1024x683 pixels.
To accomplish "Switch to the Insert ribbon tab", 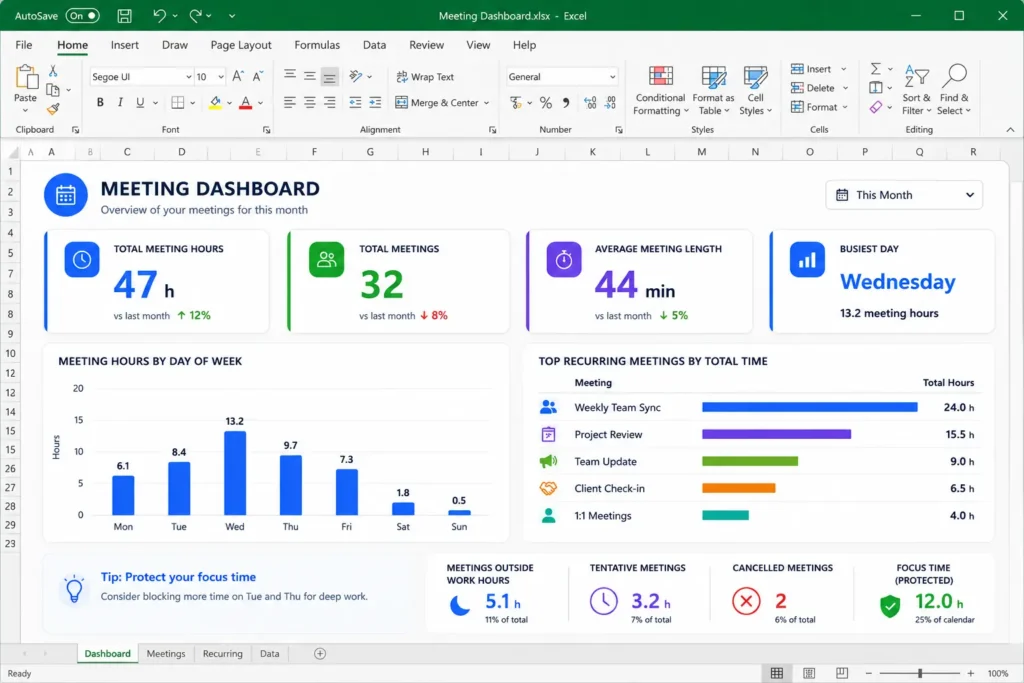I will (124, 45).
